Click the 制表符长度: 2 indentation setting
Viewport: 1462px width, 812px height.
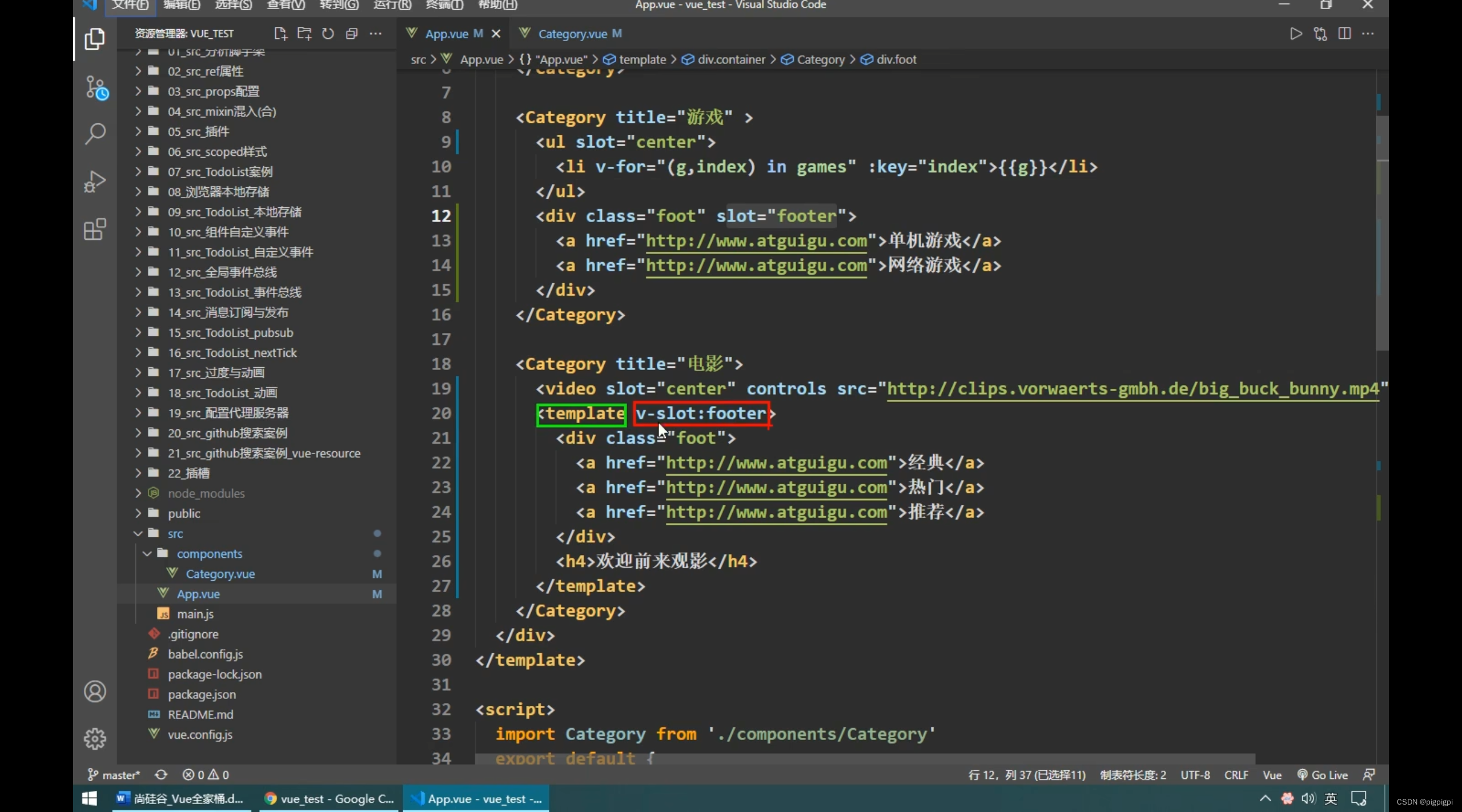[1133, 775]
